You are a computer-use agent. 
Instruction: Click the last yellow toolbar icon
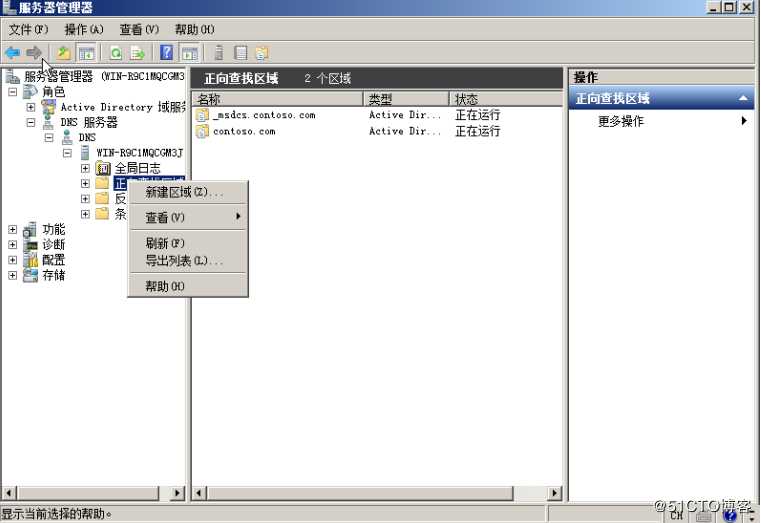pyautogui.click(x=262, y=52)
